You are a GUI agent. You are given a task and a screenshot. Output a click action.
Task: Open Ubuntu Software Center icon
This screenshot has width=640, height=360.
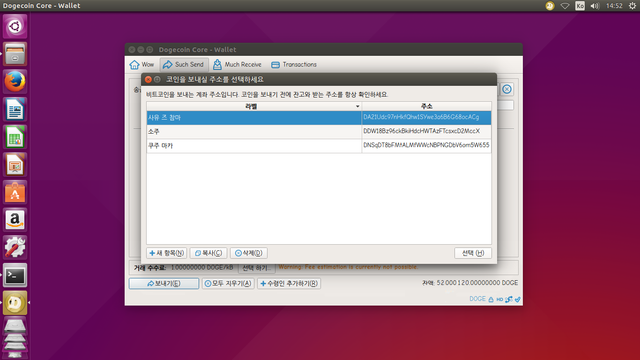click(x=15, y=192)
